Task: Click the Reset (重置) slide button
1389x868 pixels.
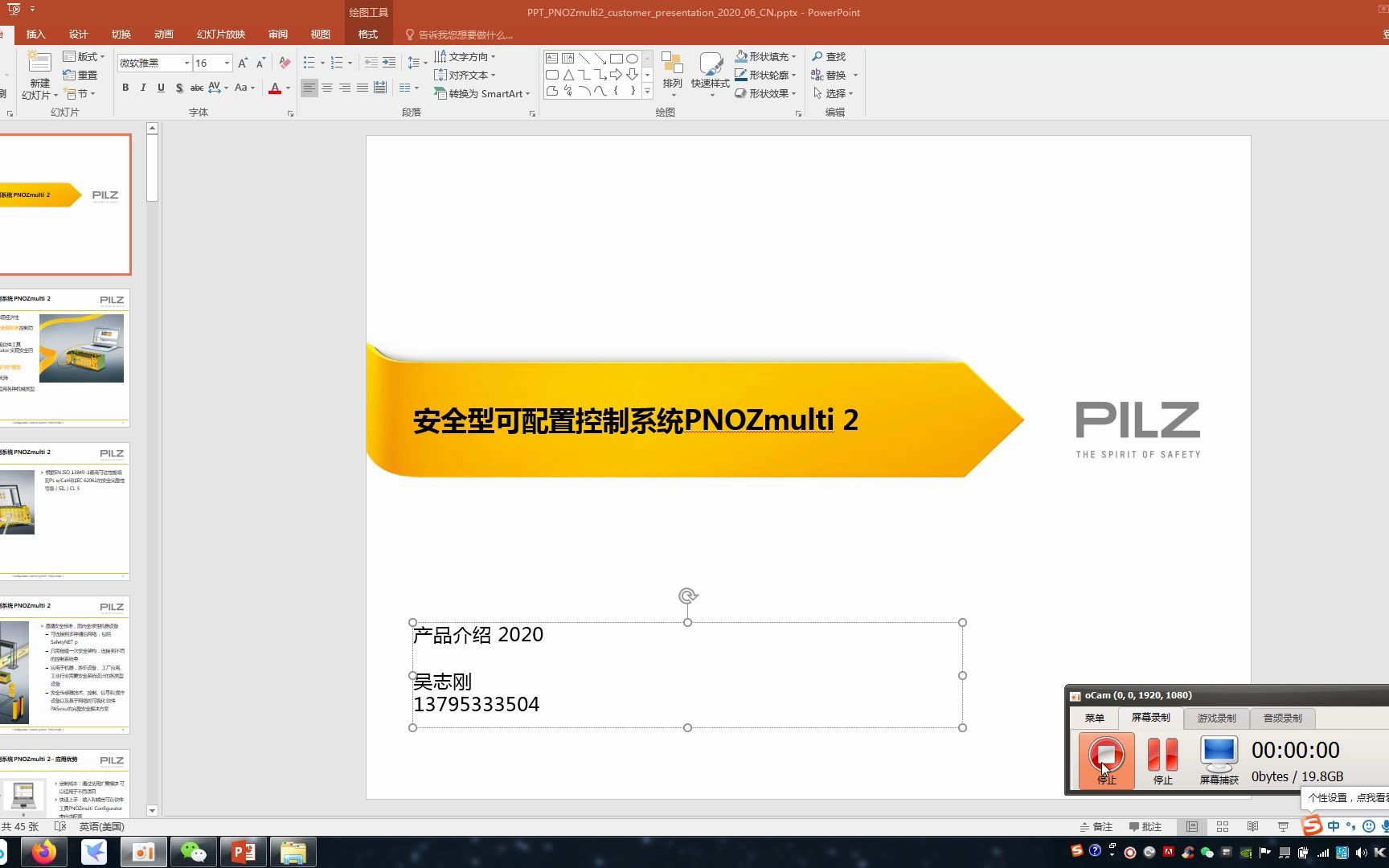Action: [80, 75]
